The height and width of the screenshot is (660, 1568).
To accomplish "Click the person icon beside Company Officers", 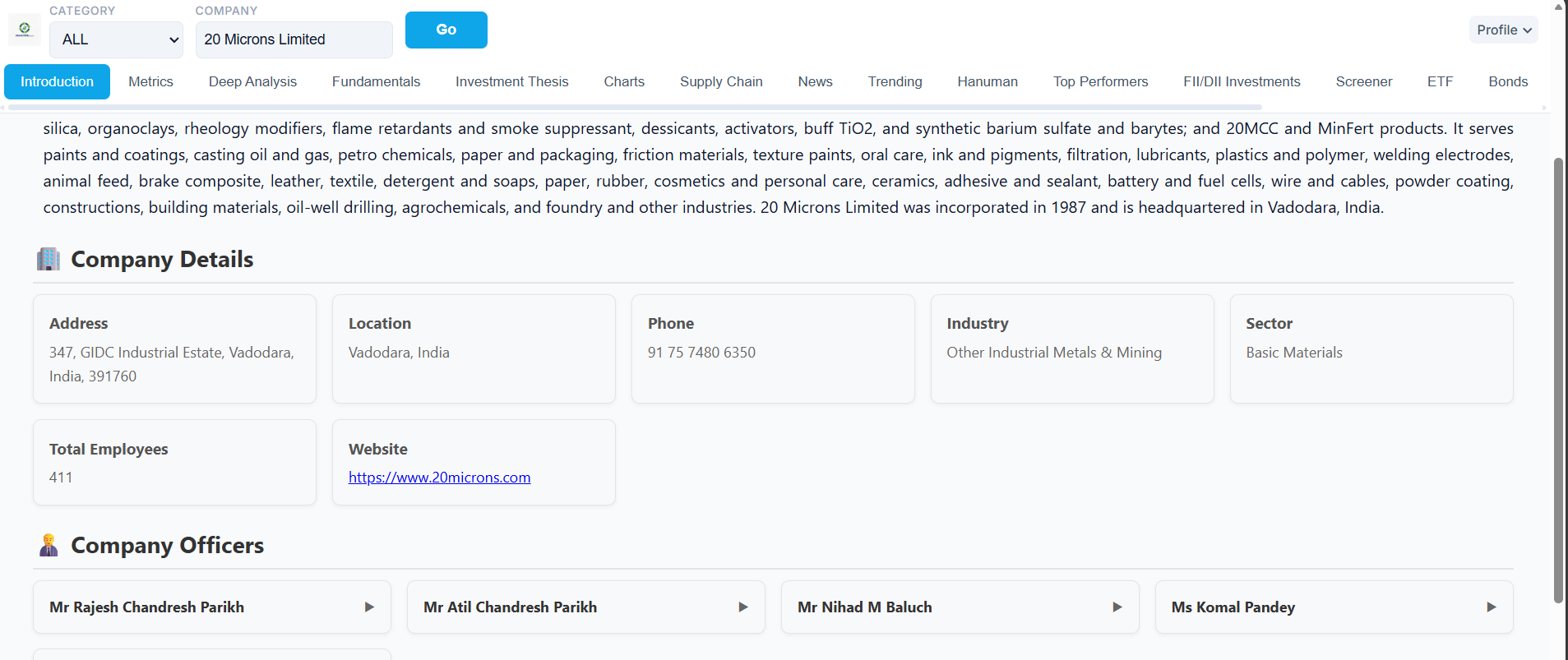I will [49, 546].
